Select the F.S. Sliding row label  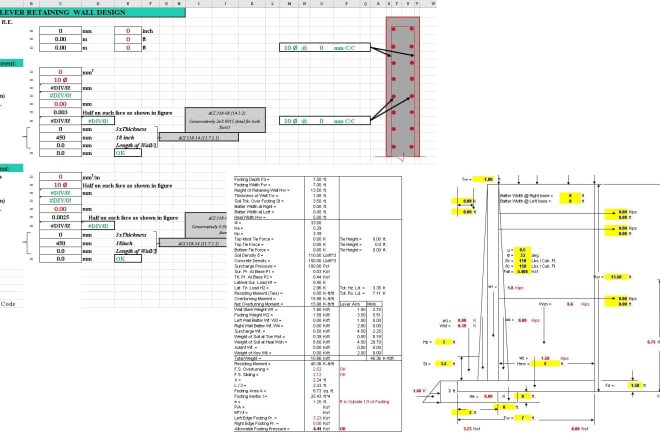coord(246,375)
